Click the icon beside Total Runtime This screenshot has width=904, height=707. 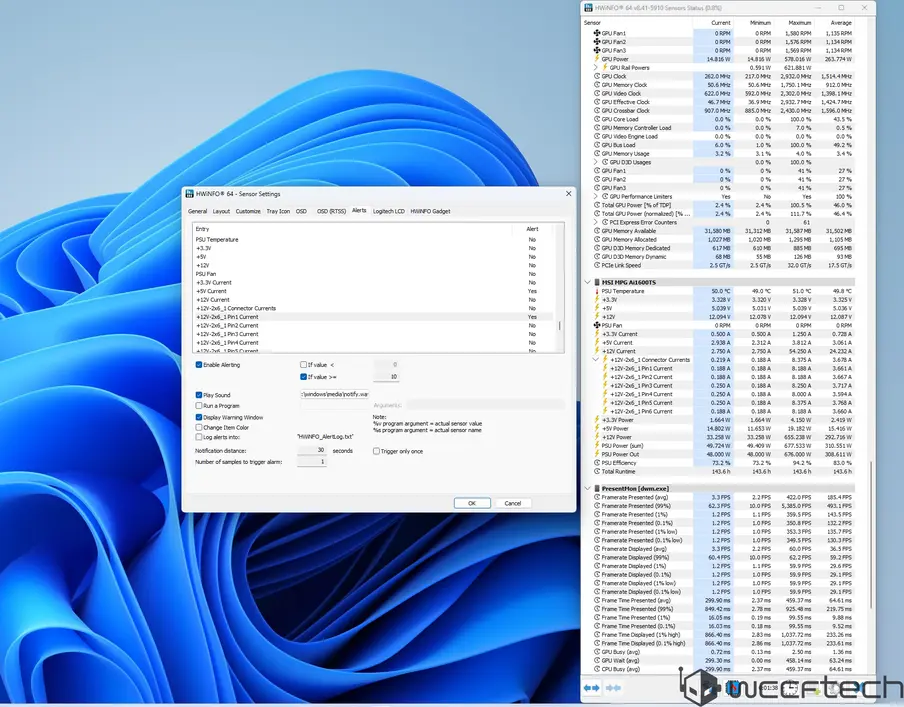tap(597, 471)
